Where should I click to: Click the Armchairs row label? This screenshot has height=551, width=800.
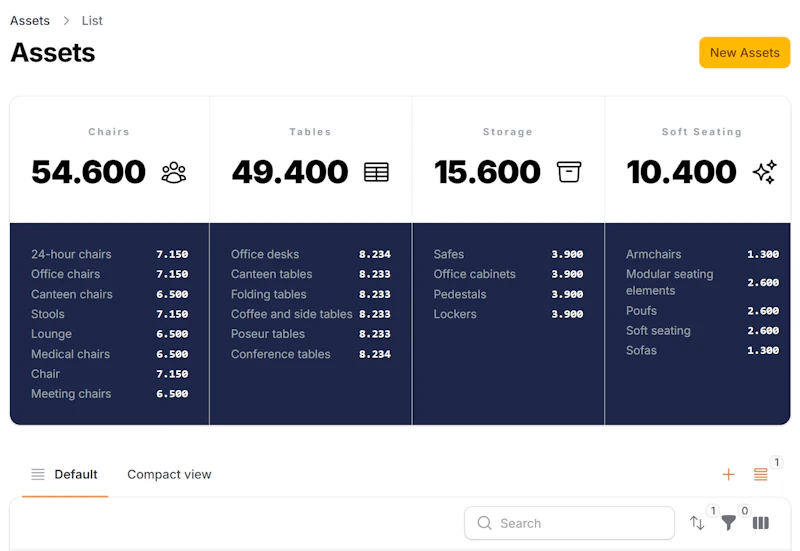coord(654,254)
